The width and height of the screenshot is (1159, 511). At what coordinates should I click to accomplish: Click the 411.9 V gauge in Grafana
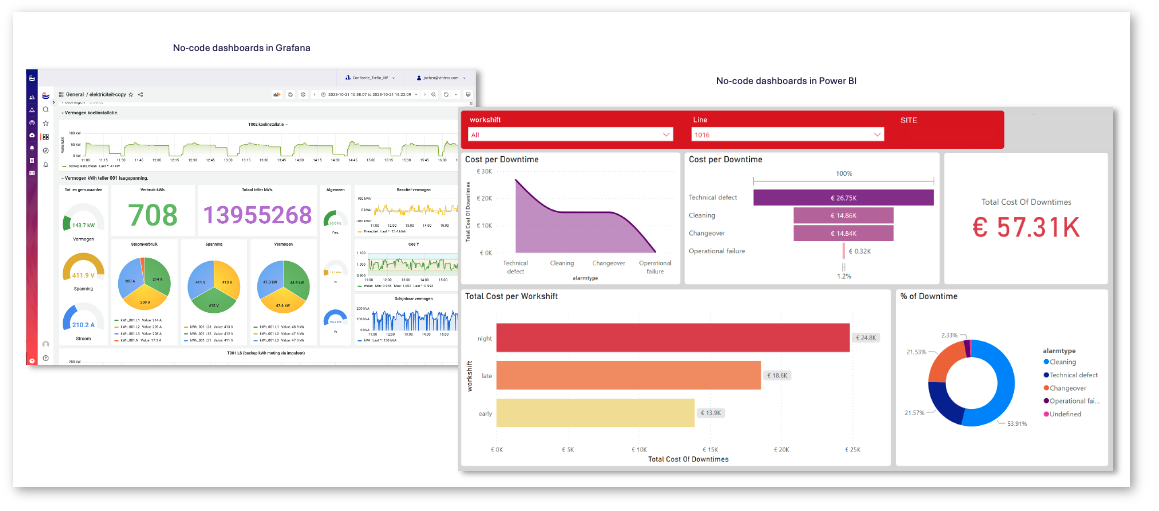click(85, 269)
